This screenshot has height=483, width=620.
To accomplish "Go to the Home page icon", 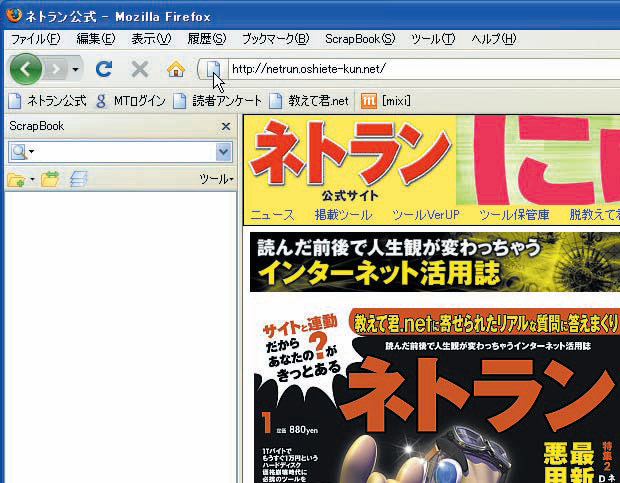I will [x=176, y=69].
